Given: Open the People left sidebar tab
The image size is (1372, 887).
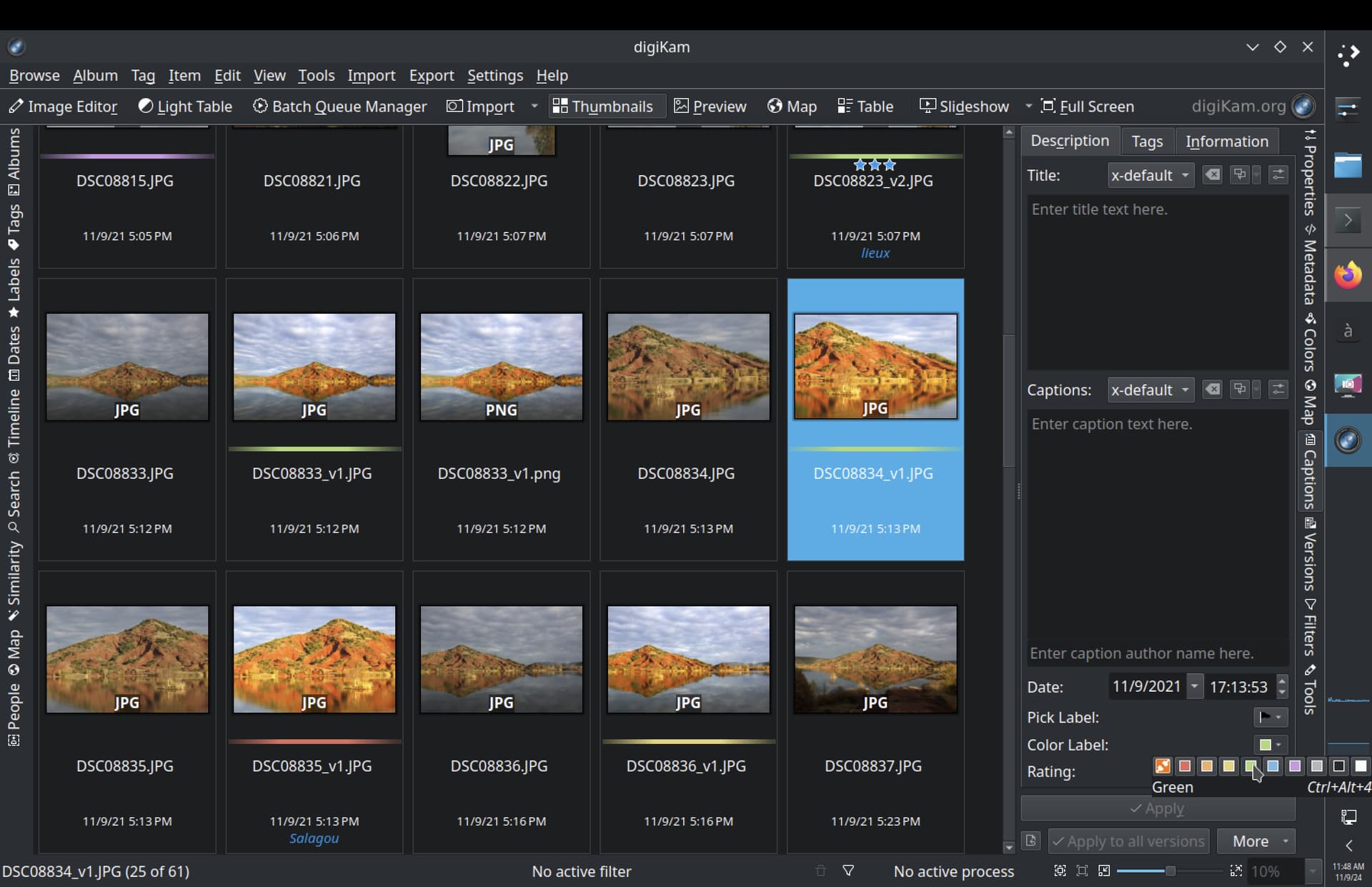Looking at the screenshot, I should click(x=14, y=714).
